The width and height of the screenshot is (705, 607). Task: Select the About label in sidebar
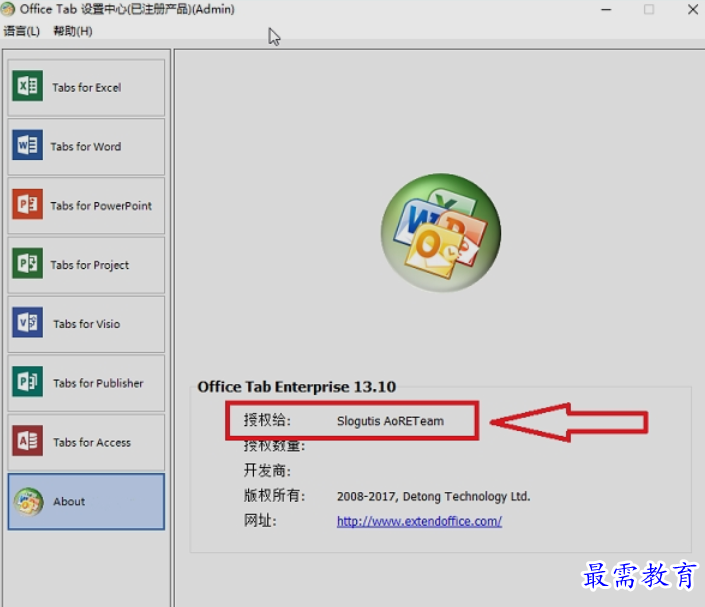[69, 501]
